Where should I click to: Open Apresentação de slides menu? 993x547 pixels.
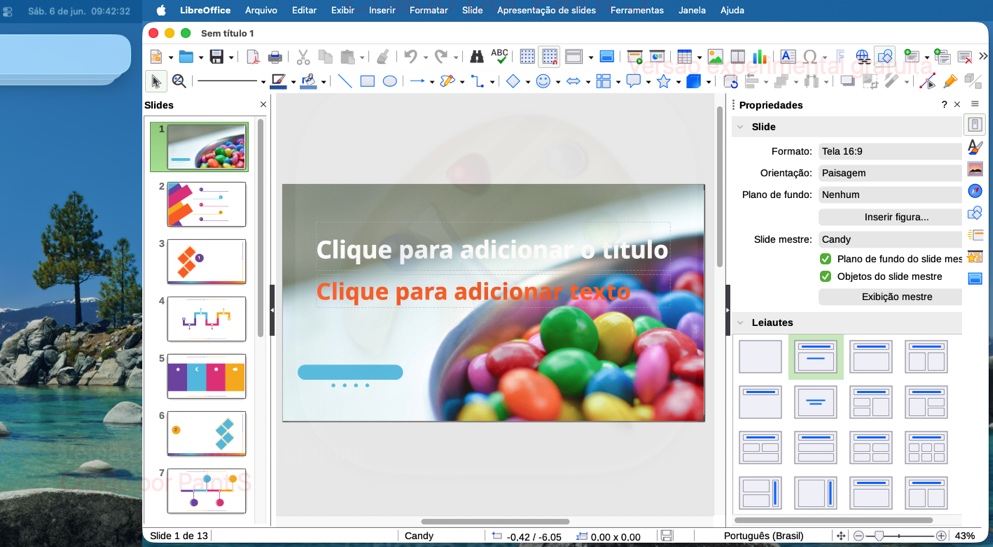coord(546,10)
